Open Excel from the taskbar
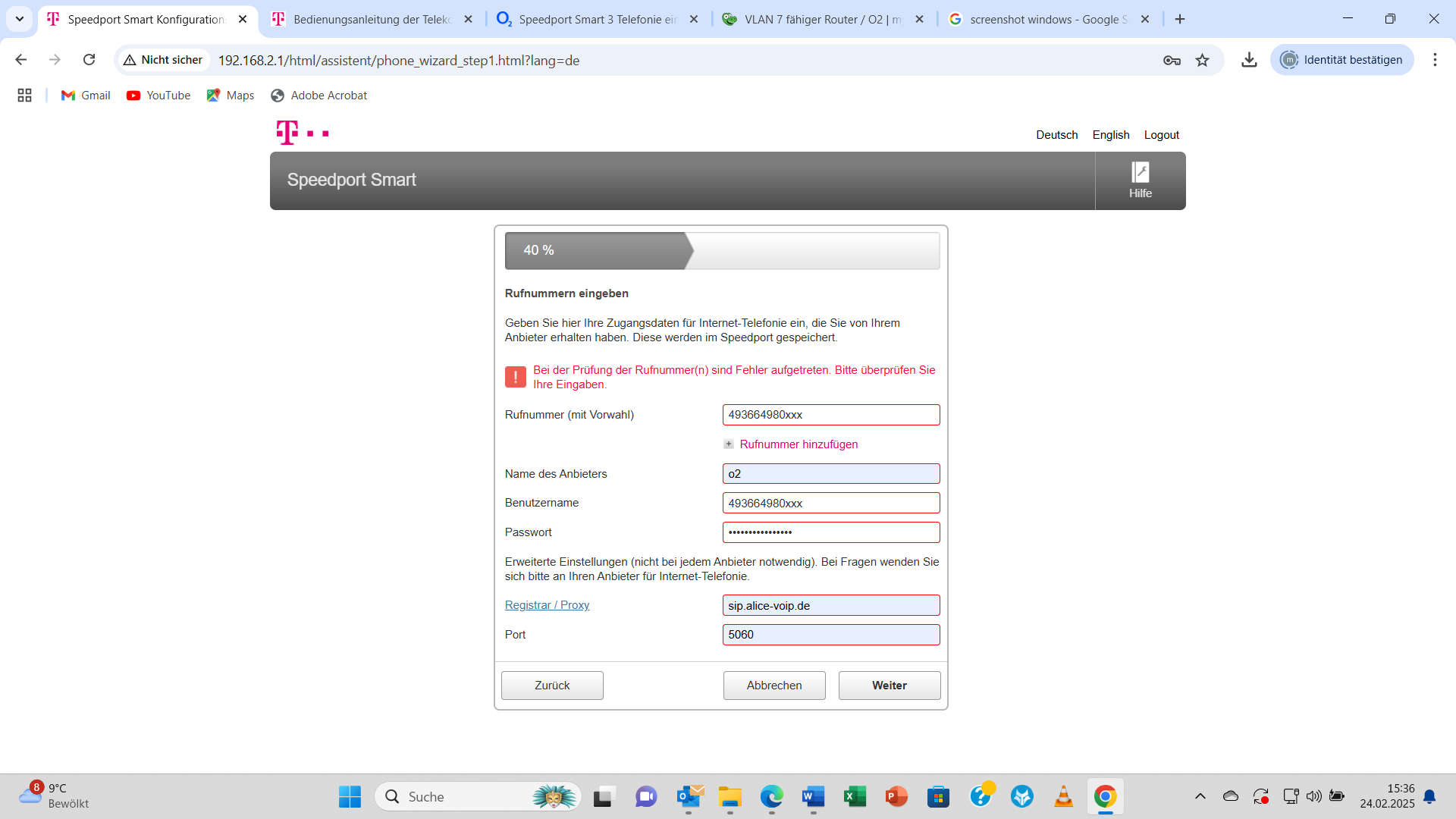 855,796
